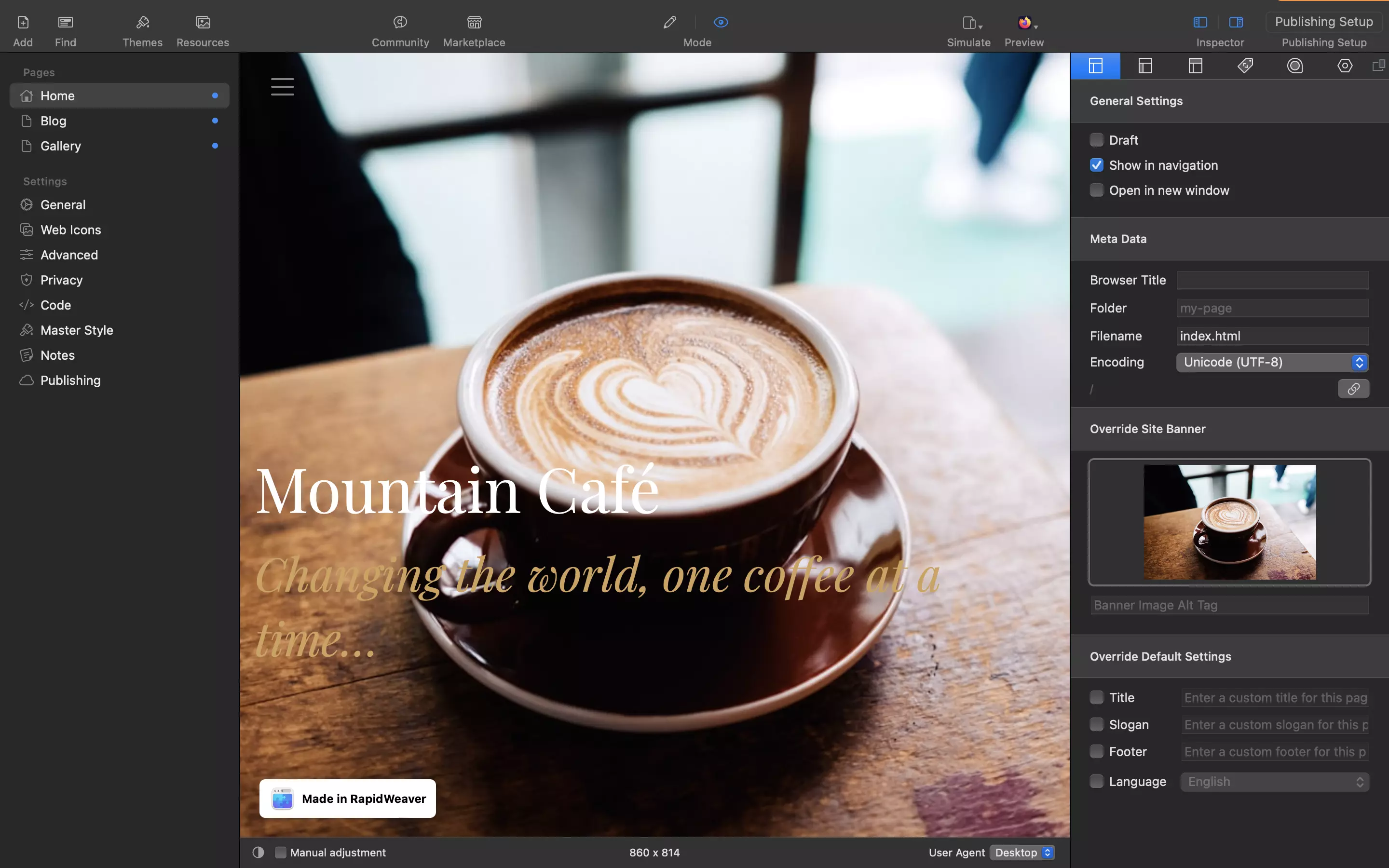The image size is (1389, 868).
Task: Enable Open in new window option
Action: (1097, 190)
